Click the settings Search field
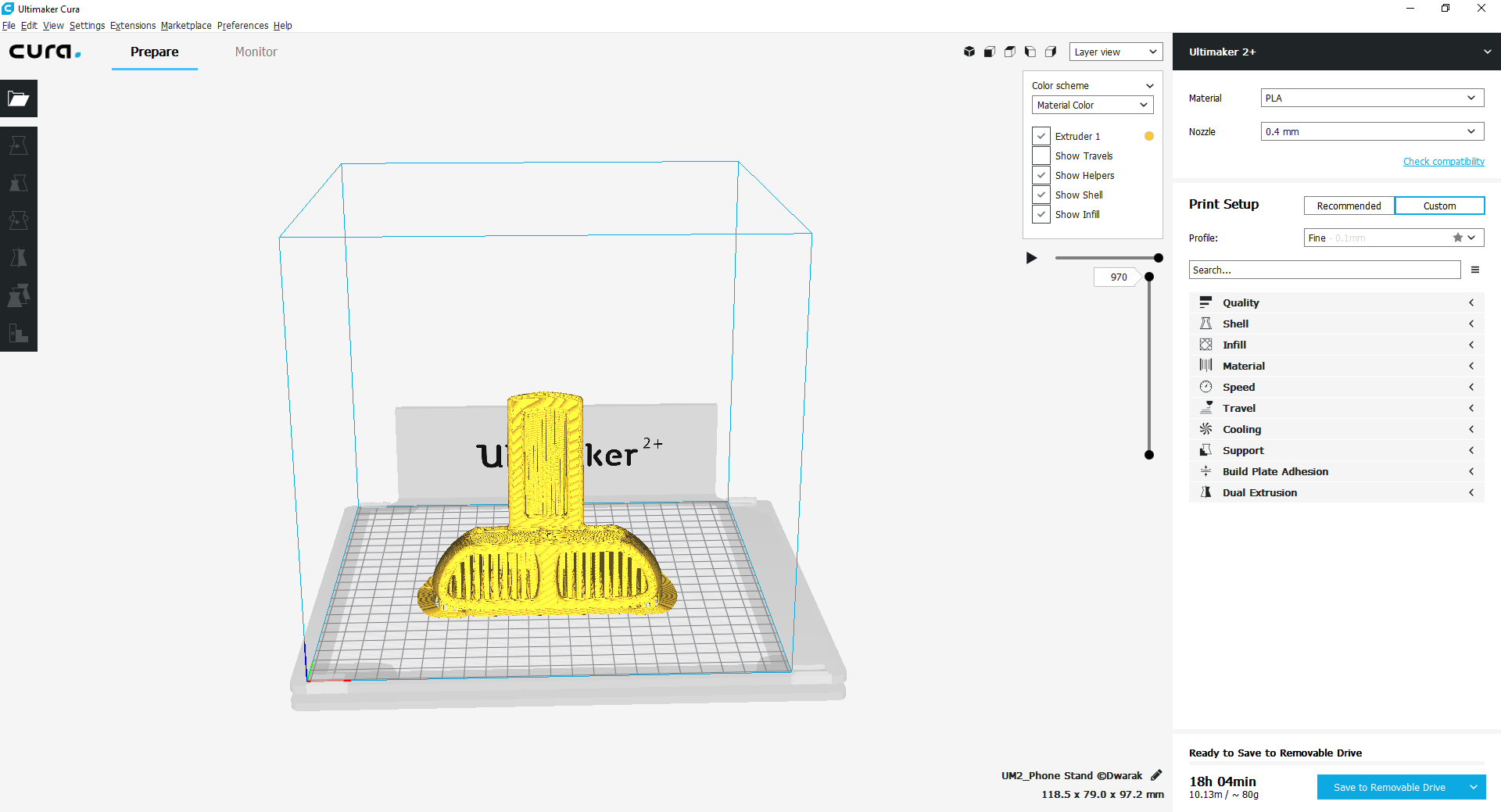Screen dimensions: 1501x812 coord(1324,270)
